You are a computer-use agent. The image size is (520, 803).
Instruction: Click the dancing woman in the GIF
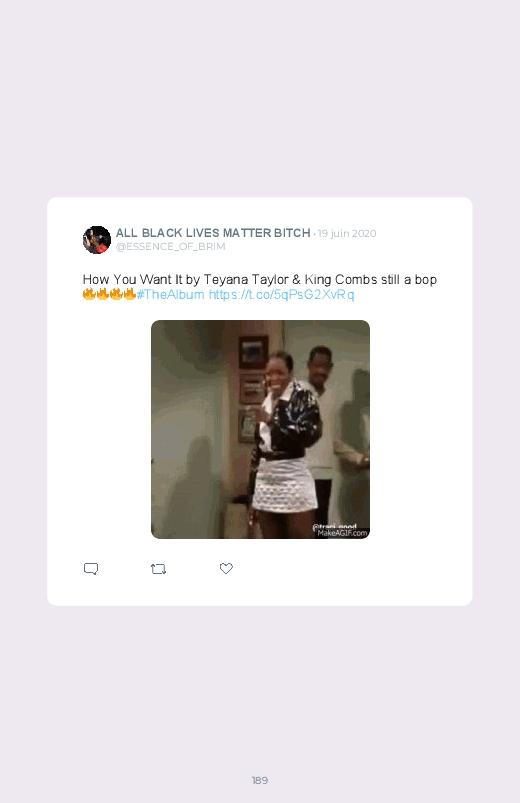[284, 433]
